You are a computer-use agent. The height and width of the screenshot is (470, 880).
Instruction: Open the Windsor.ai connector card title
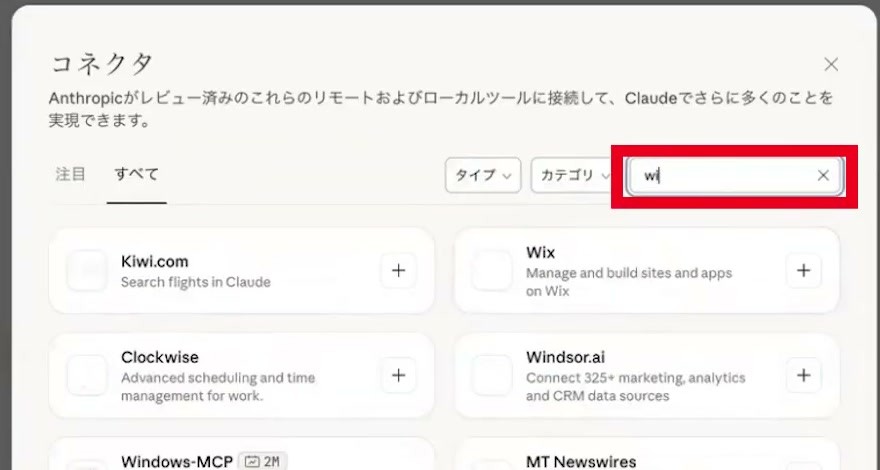565,357
